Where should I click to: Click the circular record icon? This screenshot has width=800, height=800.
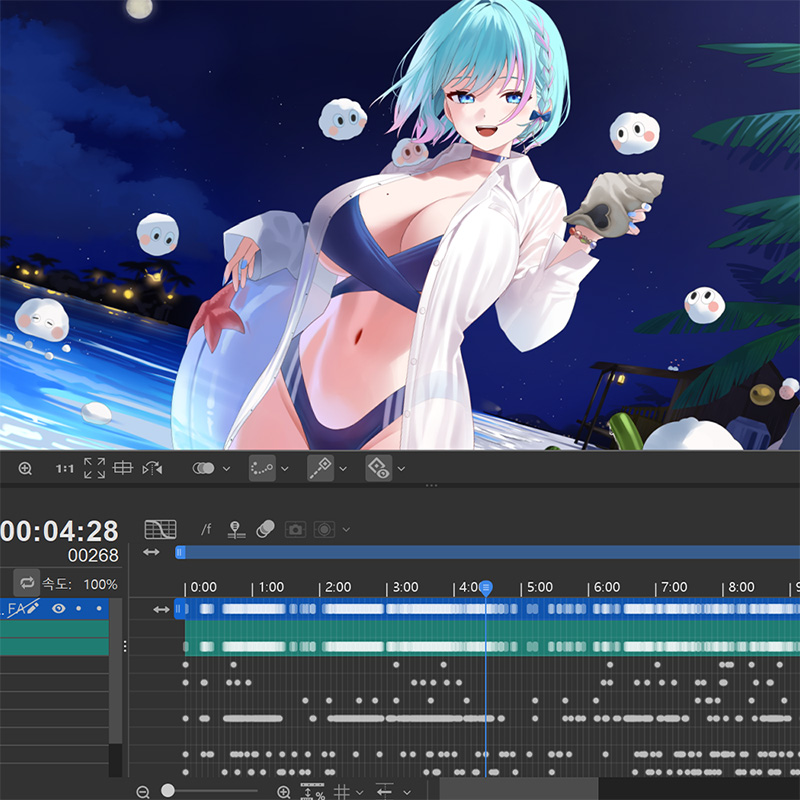[324, 530]
